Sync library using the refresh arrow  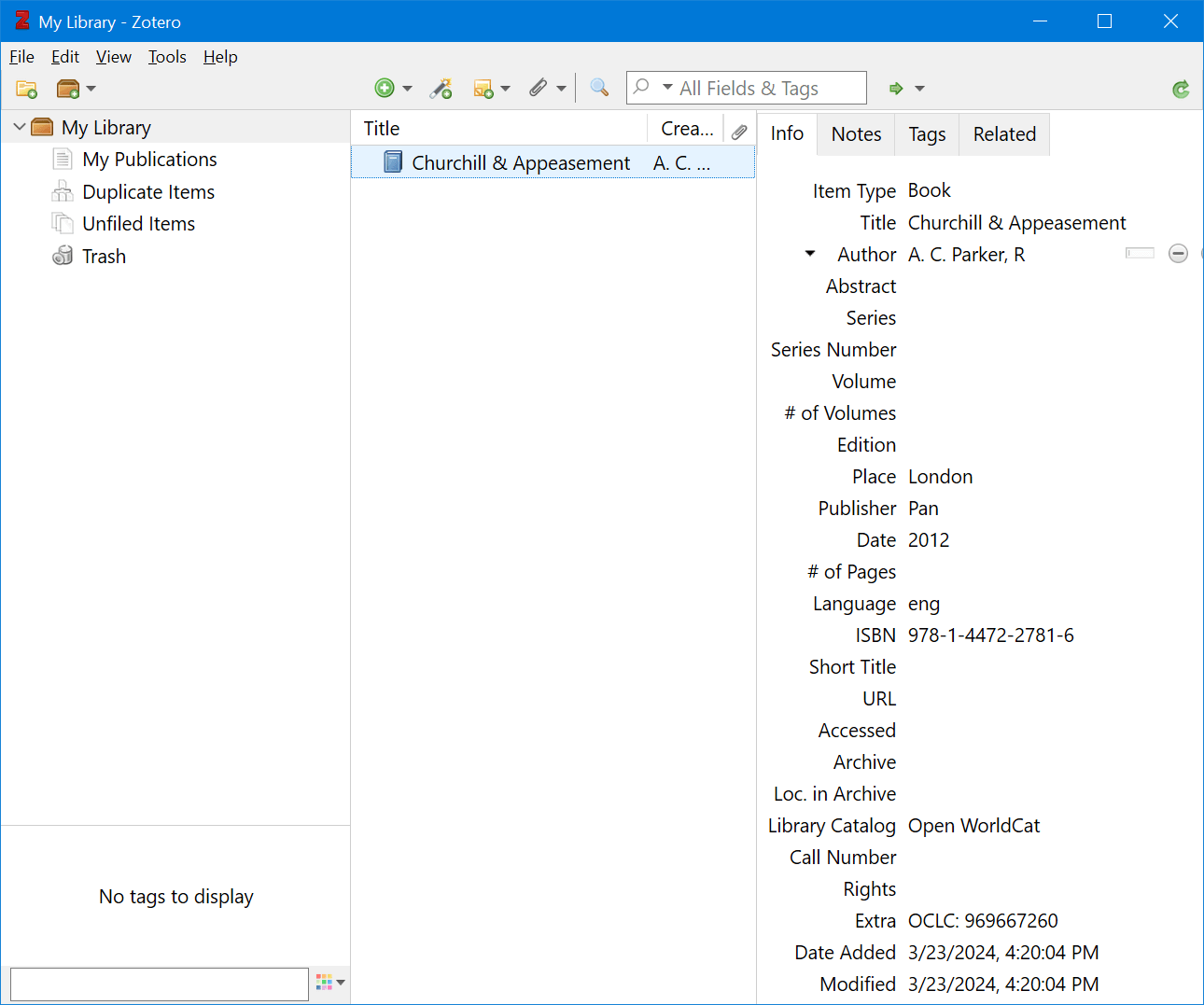[1180, 88]
